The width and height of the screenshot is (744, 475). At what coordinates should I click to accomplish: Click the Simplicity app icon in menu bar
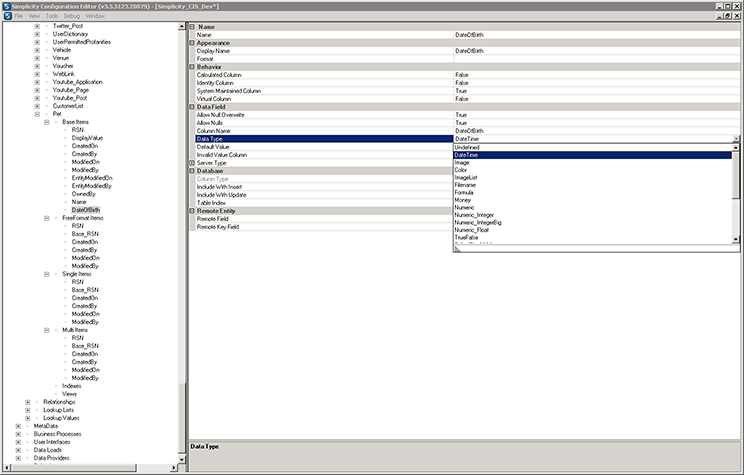[x=8, y=16]
